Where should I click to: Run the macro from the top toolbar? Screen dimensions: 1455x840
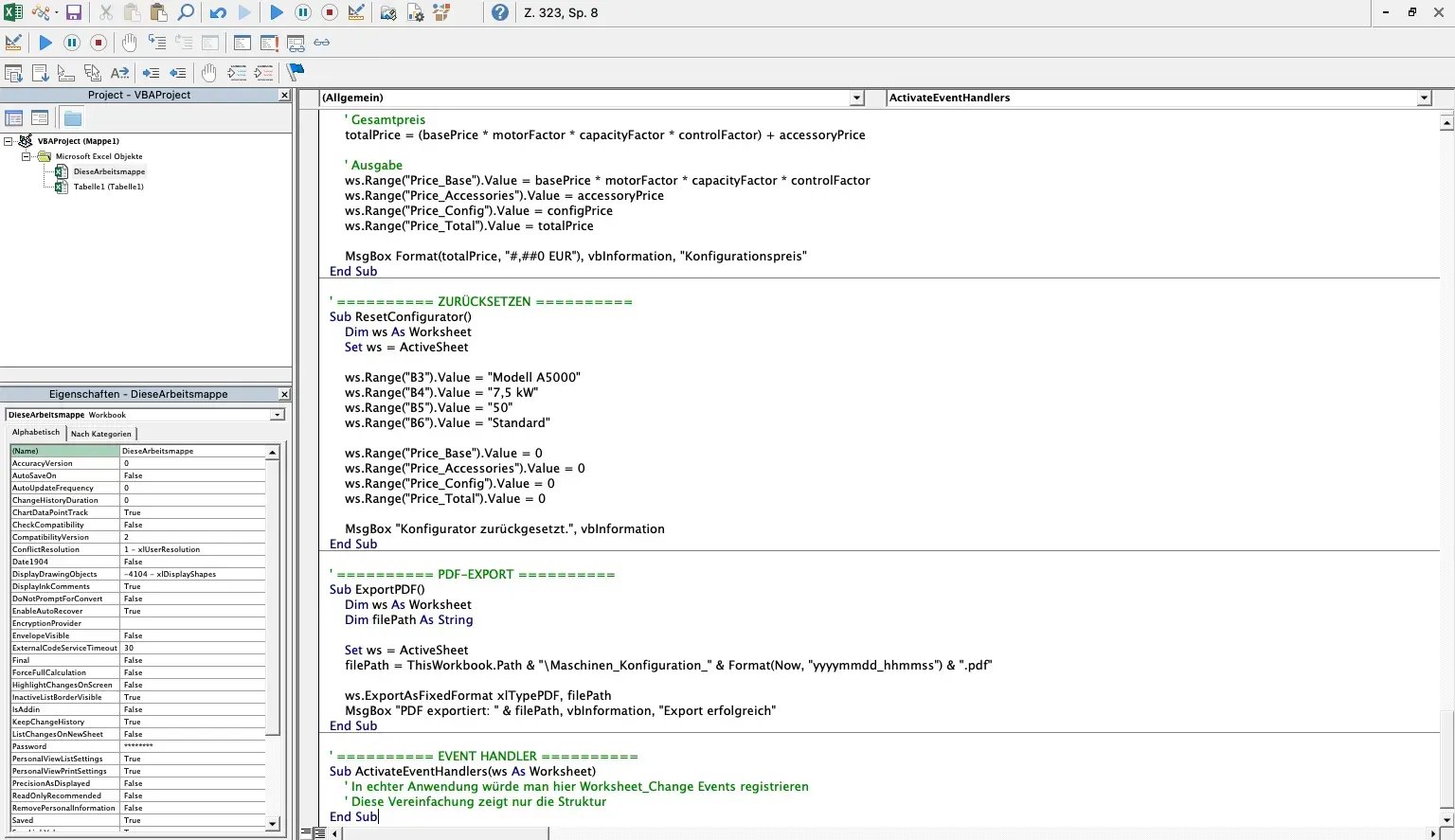click(x=277, y=12)
